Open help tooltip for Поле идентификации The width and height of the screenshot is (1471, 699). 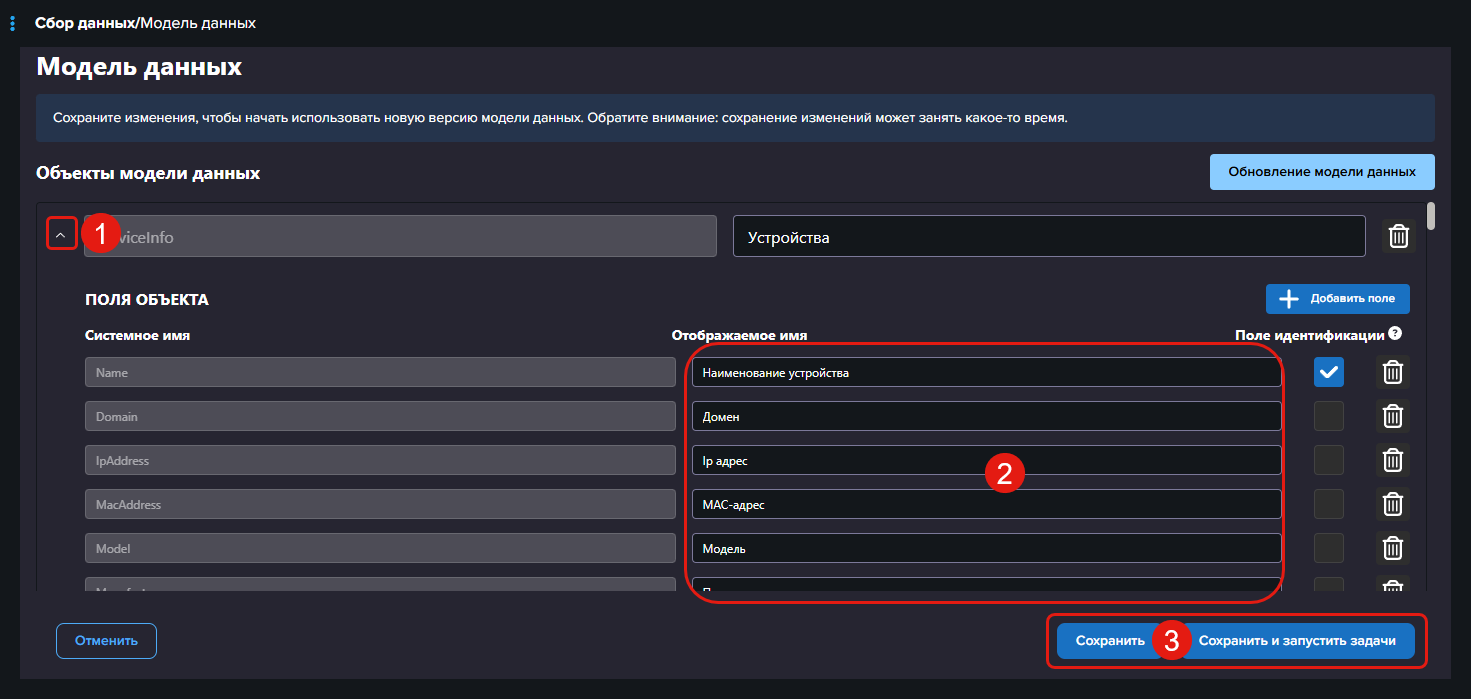click(1395, 334)
